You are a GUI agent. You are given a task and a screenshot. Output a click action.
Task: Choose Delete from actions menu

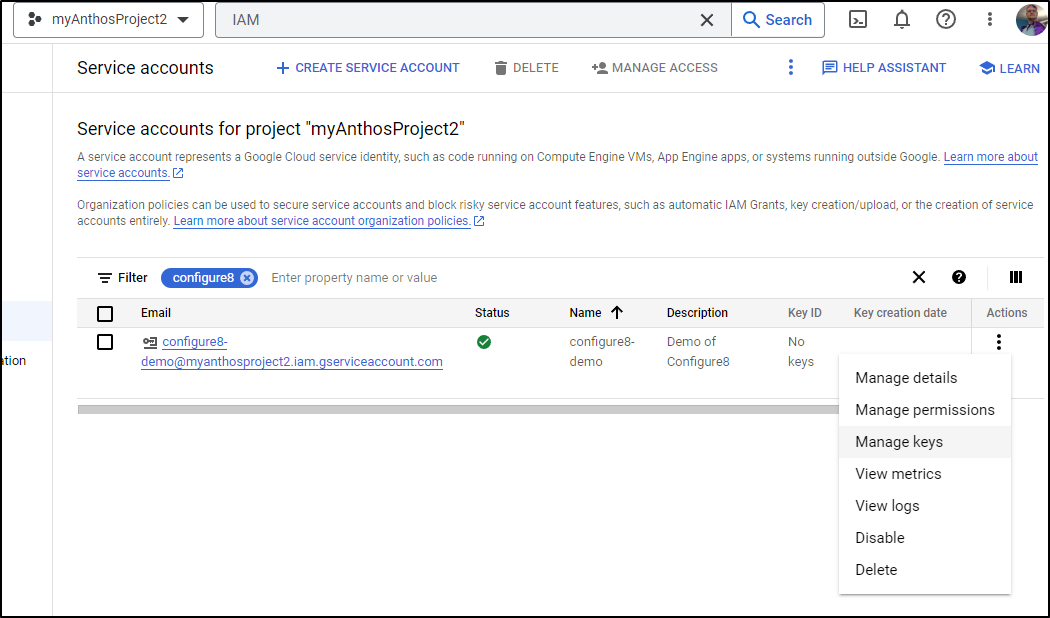tap(925, 570)
